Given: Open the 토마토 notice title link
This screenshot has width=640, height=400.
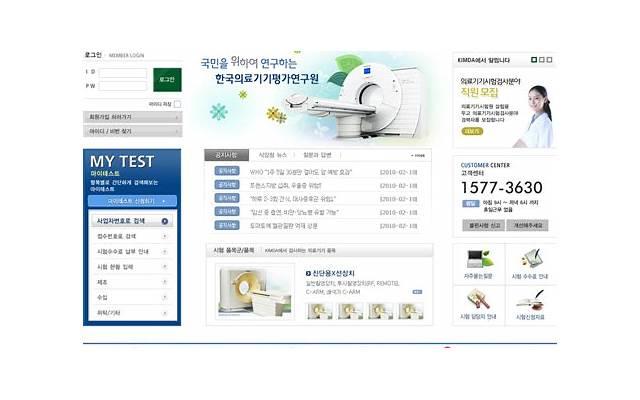Looking at the screenshot, I should [283, 226].
